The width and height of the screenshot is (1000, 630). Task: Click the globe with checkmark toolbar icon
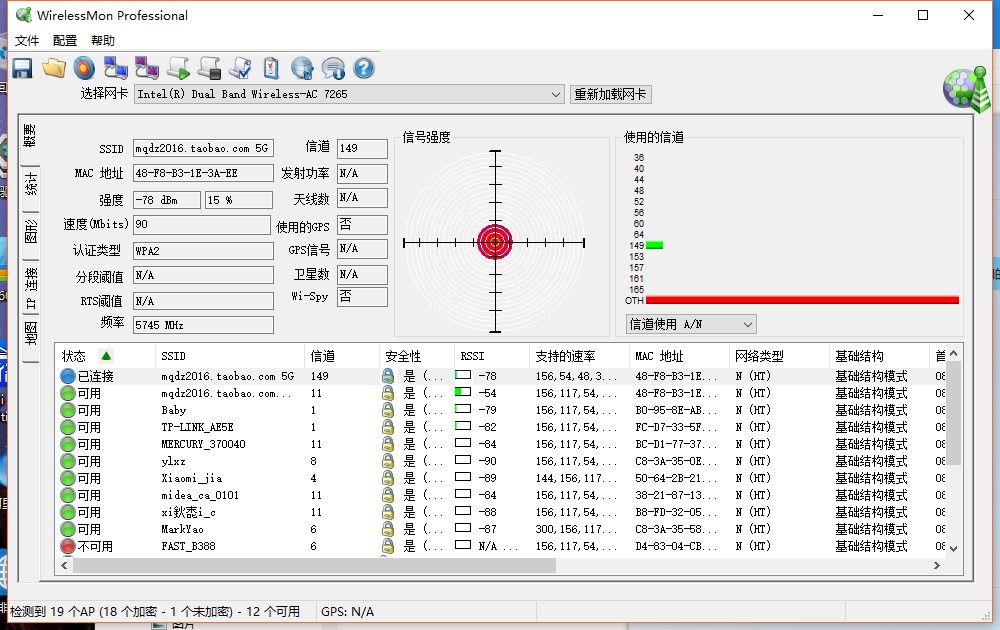(x=302, y=68)
